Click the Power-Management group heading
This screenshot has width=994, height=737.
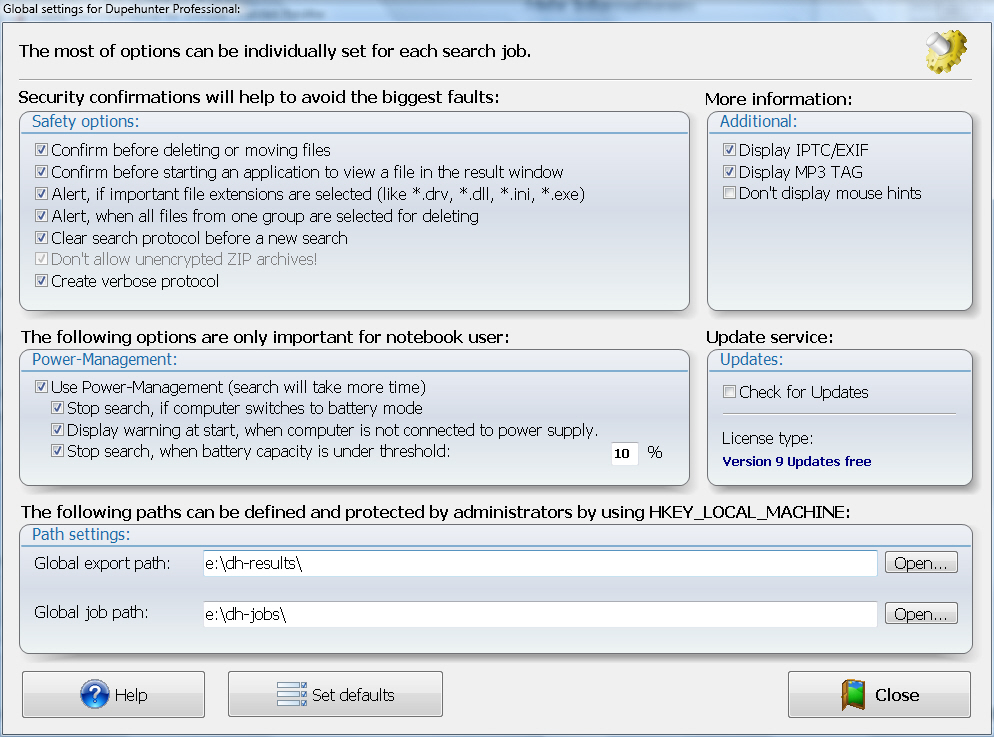105,359
